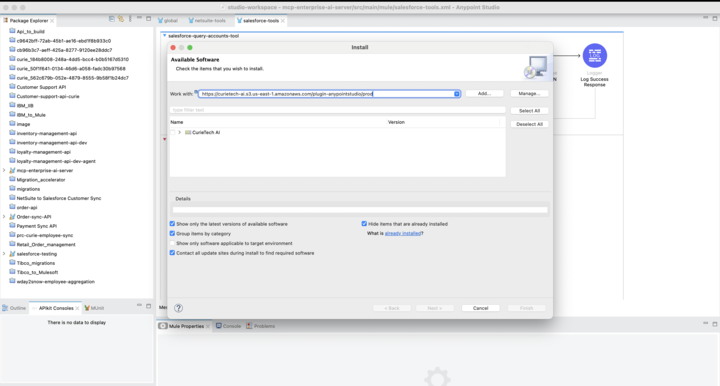Minimize the Package Explorer panel

click(x=139, y=18)
